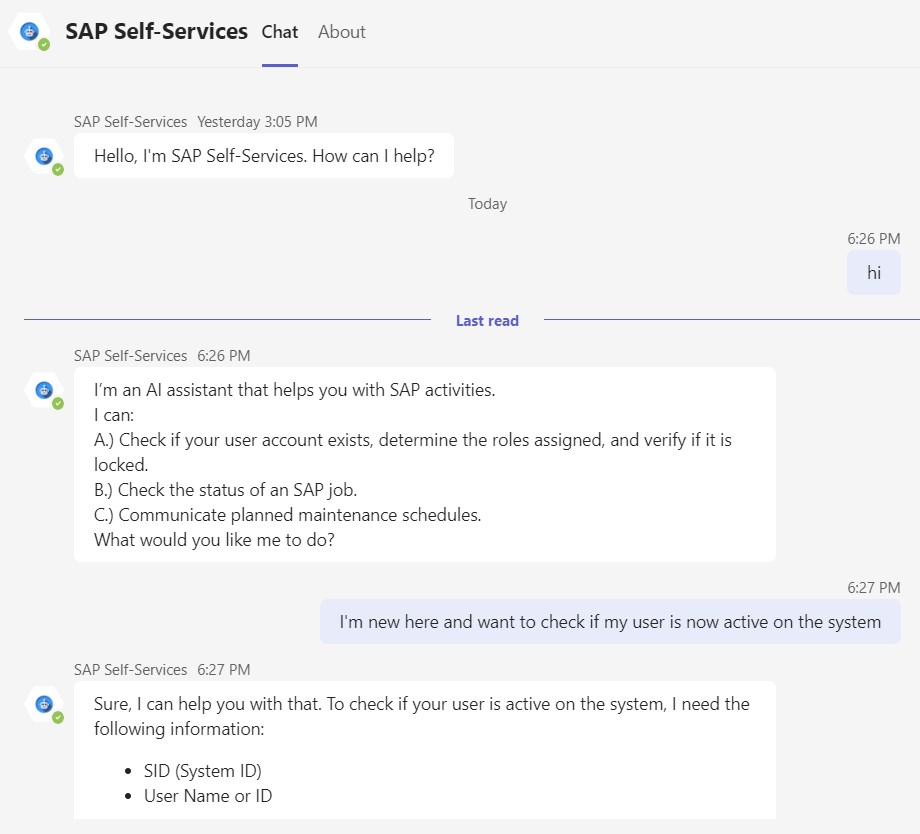Viewport: 920px width, 834px height.
Task: Select the 'I'm new here and want to check' message
Action: (x=610, y=622)
